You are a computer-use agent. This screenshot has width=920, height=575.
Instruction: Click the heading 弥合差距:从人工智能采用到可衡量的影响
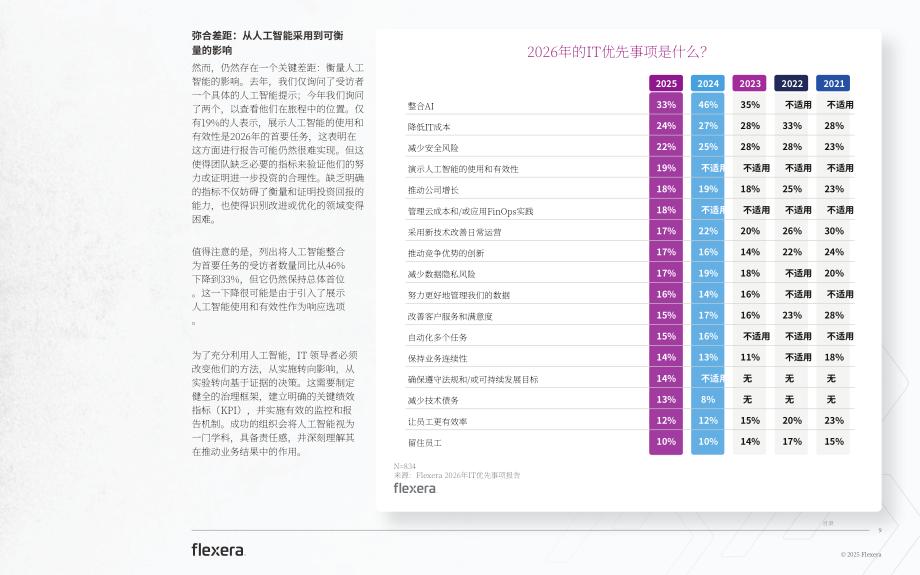(268, 43)
